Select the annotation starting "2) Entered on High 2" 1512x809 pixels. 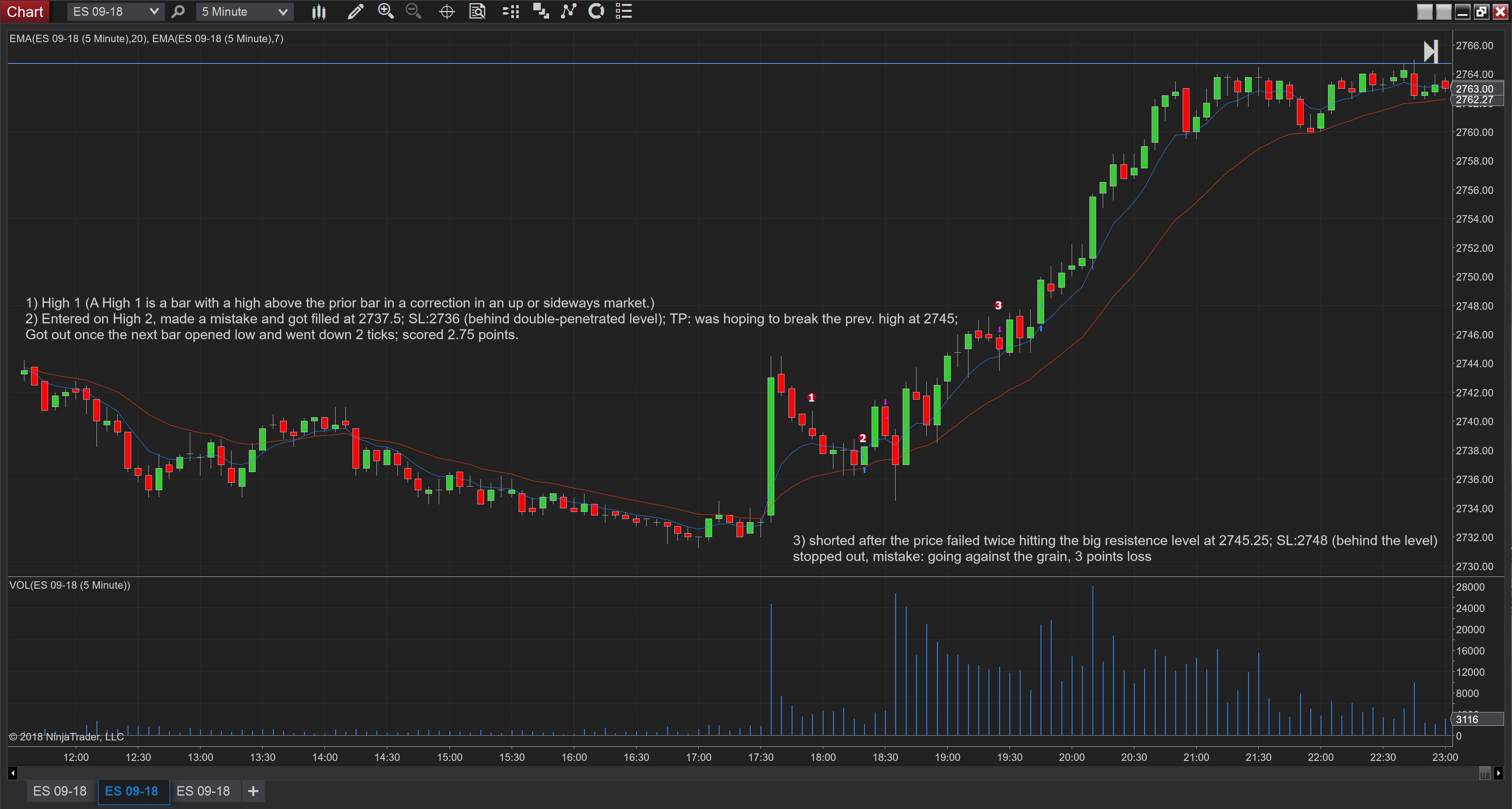pos(491,319)
